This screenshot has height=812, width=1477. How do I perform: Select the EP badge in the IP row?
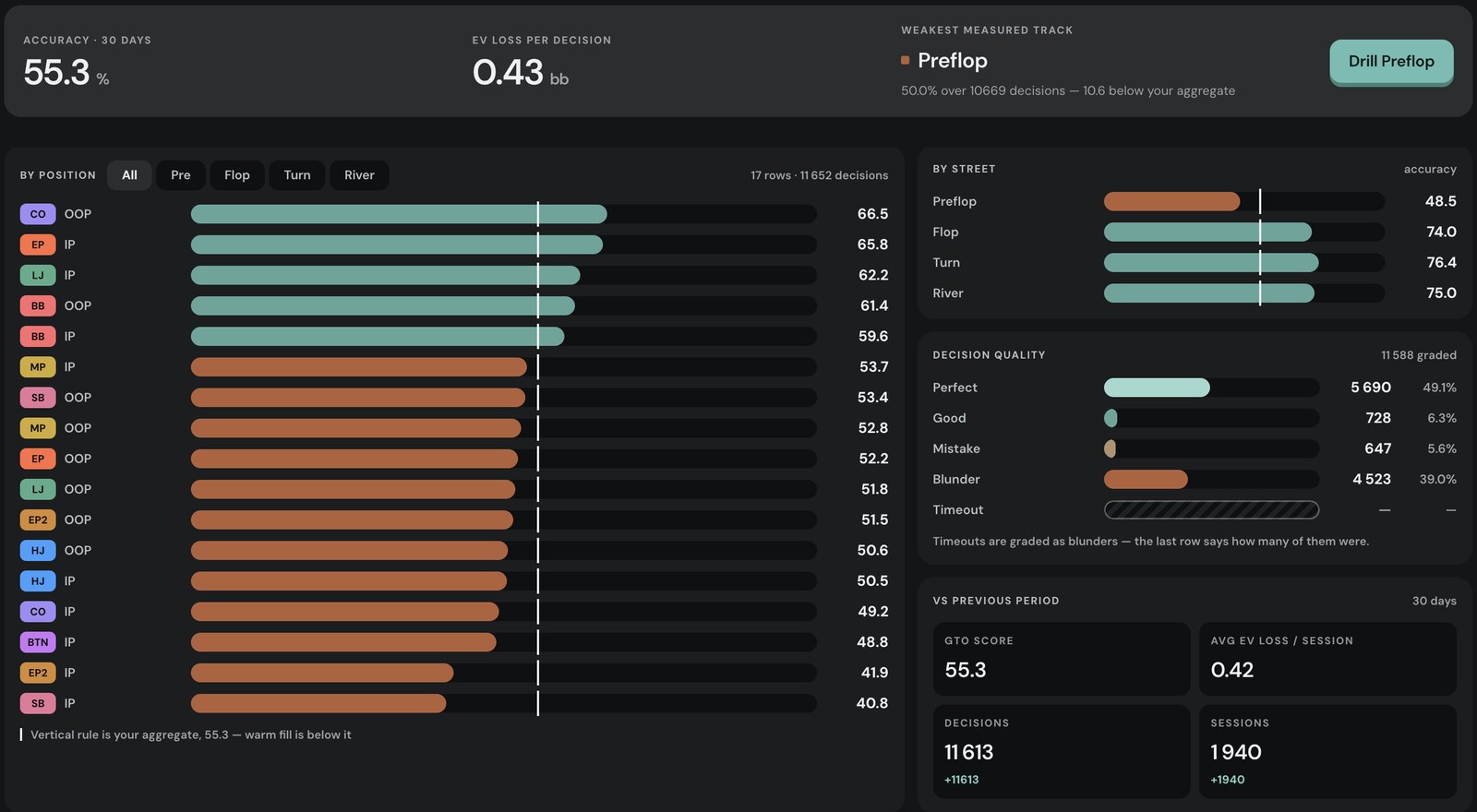point(38,245)
